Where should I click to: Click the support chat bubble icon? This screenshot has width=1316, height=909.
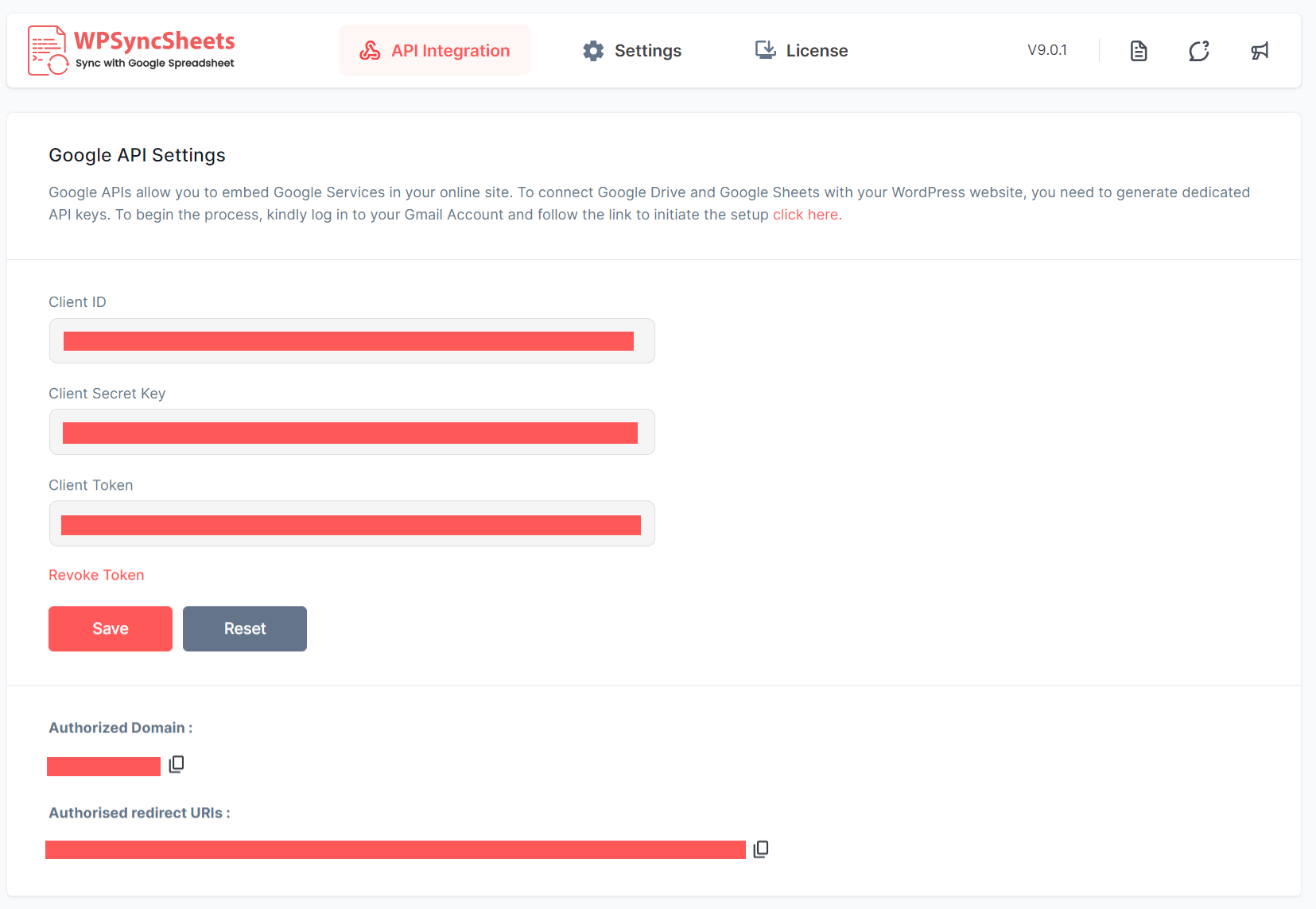click(x=1199, y=51)
